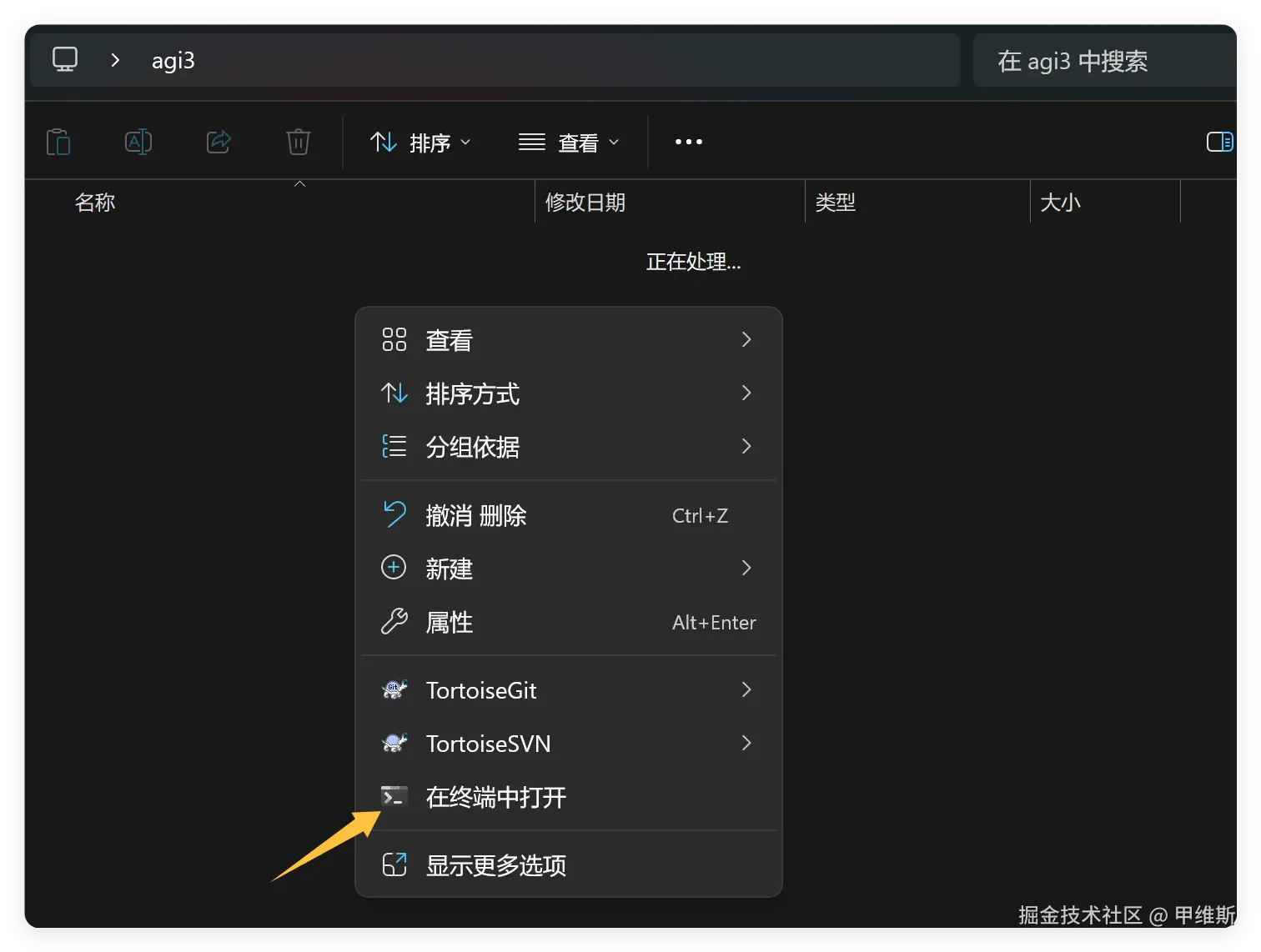The width and height of the screenshot is (1261, 952).
Task: Click the grid icon beside 查看 menu entry
Action: [x=394, y=339]
